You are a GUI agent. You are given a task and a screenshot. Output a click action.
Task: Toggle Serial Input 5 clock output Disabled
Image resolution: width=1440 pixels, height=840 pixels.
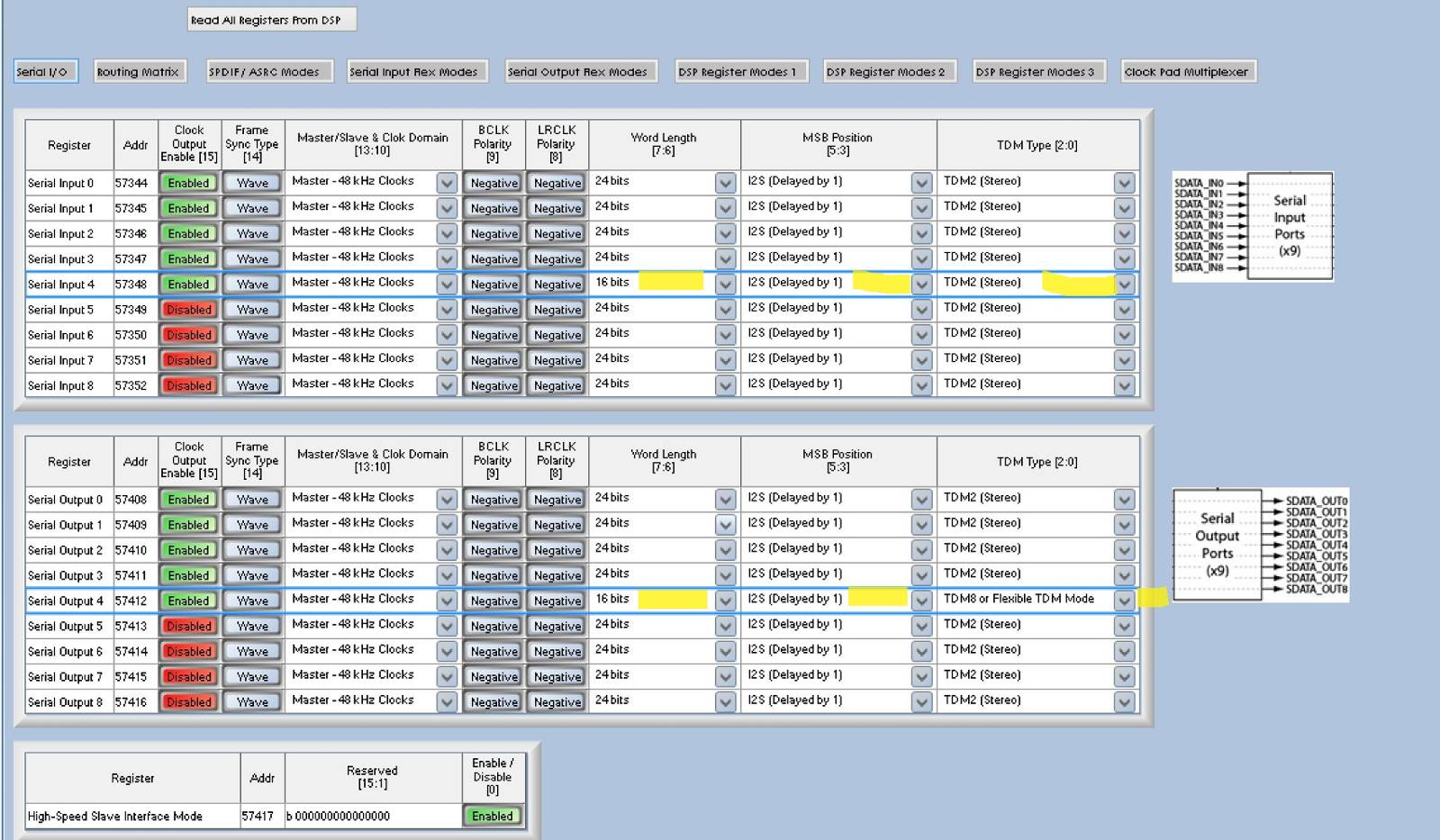[x=188, y=310]
